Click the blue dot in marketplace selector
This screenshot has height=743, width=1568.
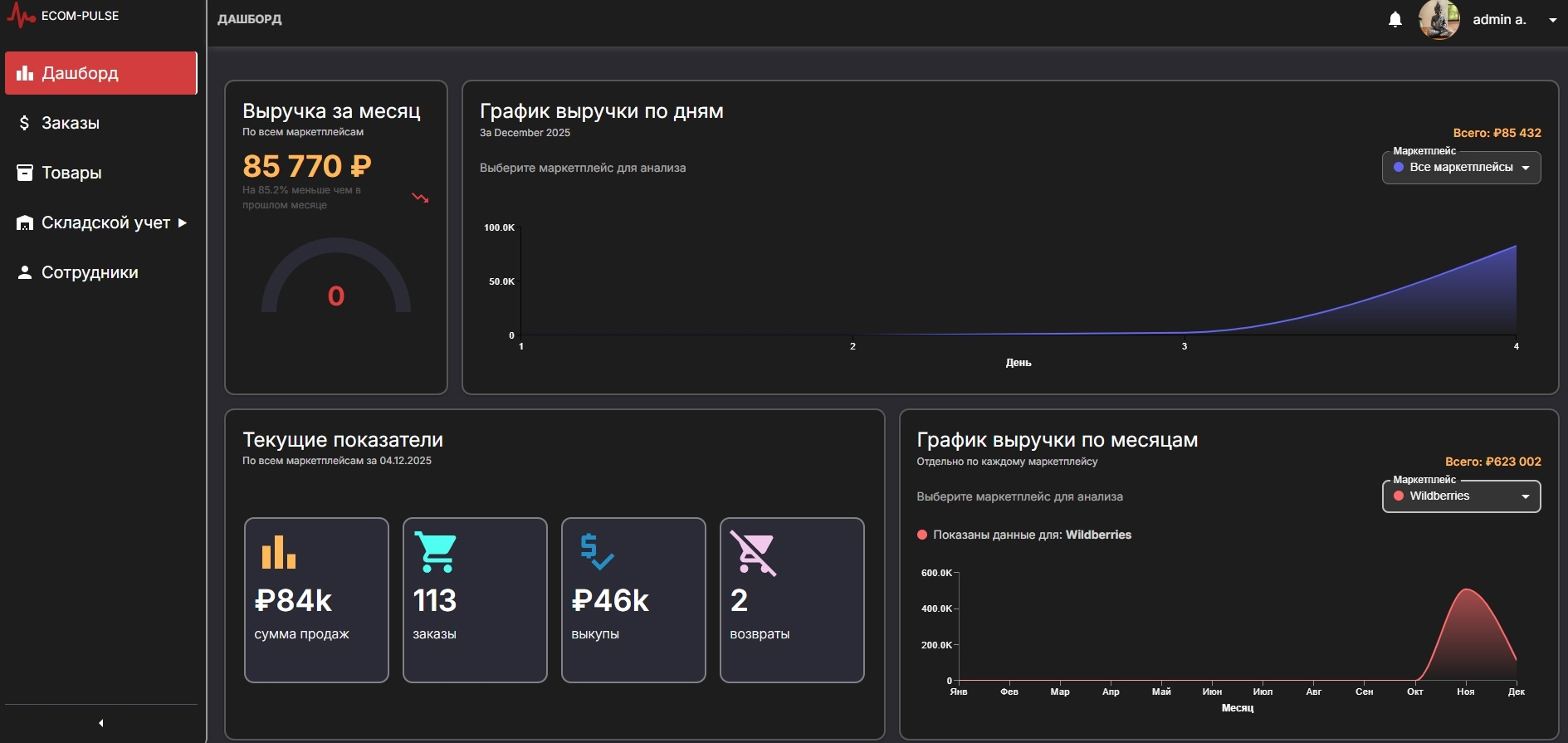coord(1399,167)
